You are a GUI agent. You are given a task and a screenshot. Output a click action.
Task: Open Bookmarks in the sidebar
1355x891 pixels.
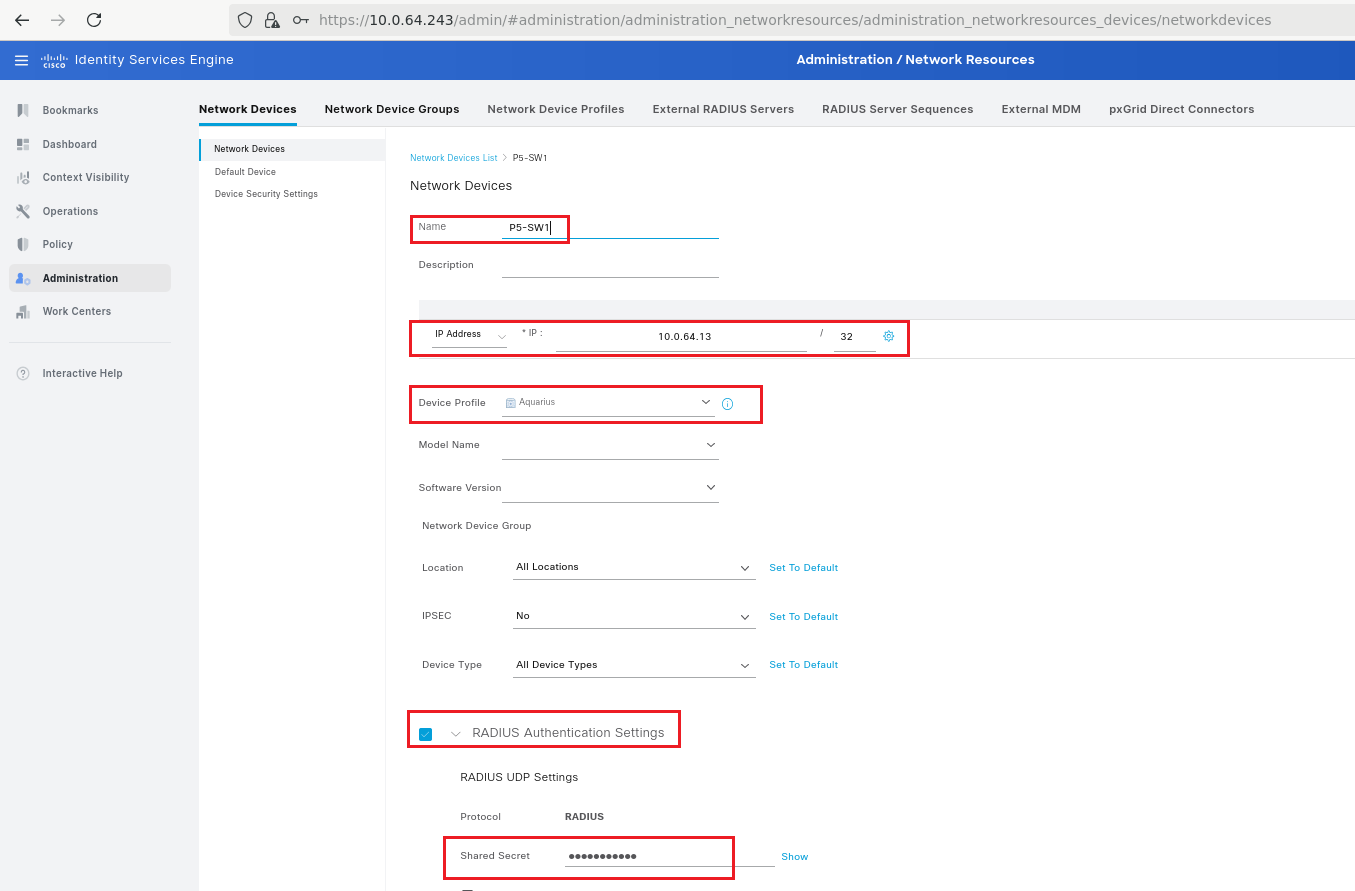tap(70, 110)
